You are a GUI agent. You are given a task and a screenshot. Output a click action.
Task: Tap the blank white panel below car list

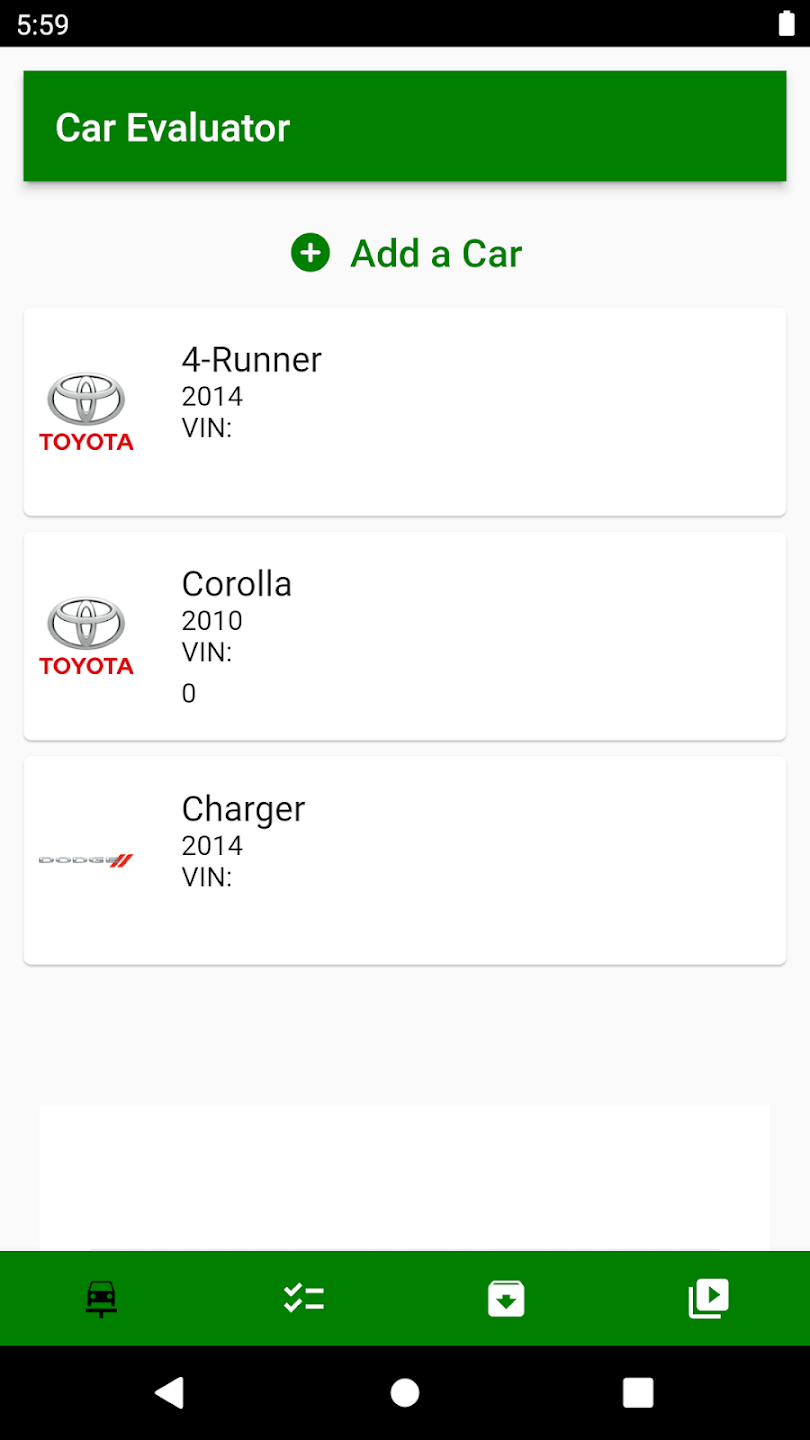click(404, 1176)
